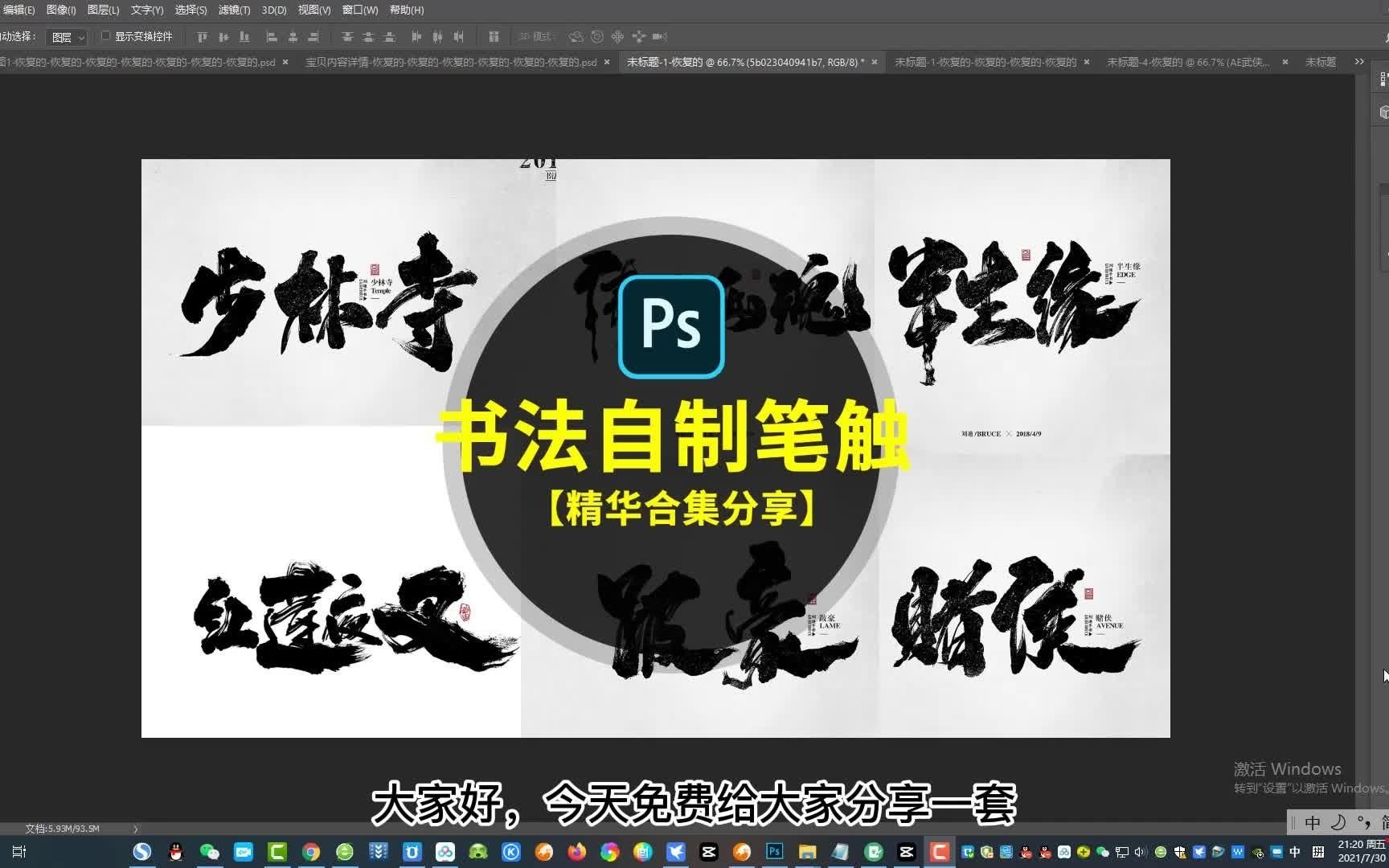Open QQ penguin from taskbar
The width and height of the screenshot is (1389, 868).
click(175, 852)
